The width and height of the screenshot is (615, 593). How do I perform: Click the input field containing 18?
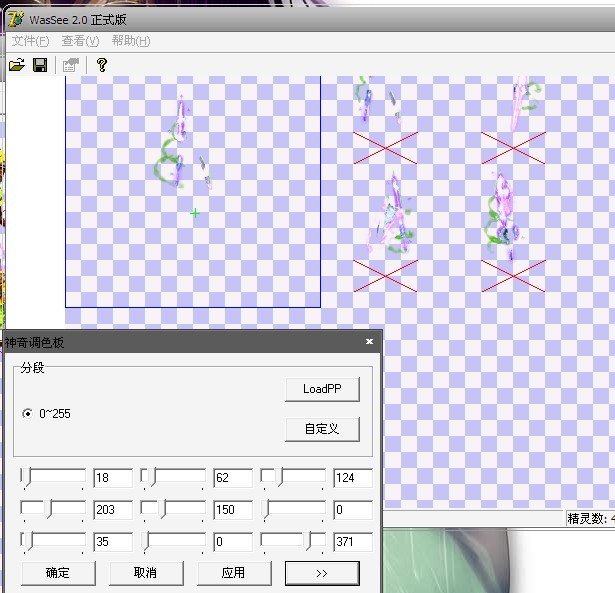point(113,478)
